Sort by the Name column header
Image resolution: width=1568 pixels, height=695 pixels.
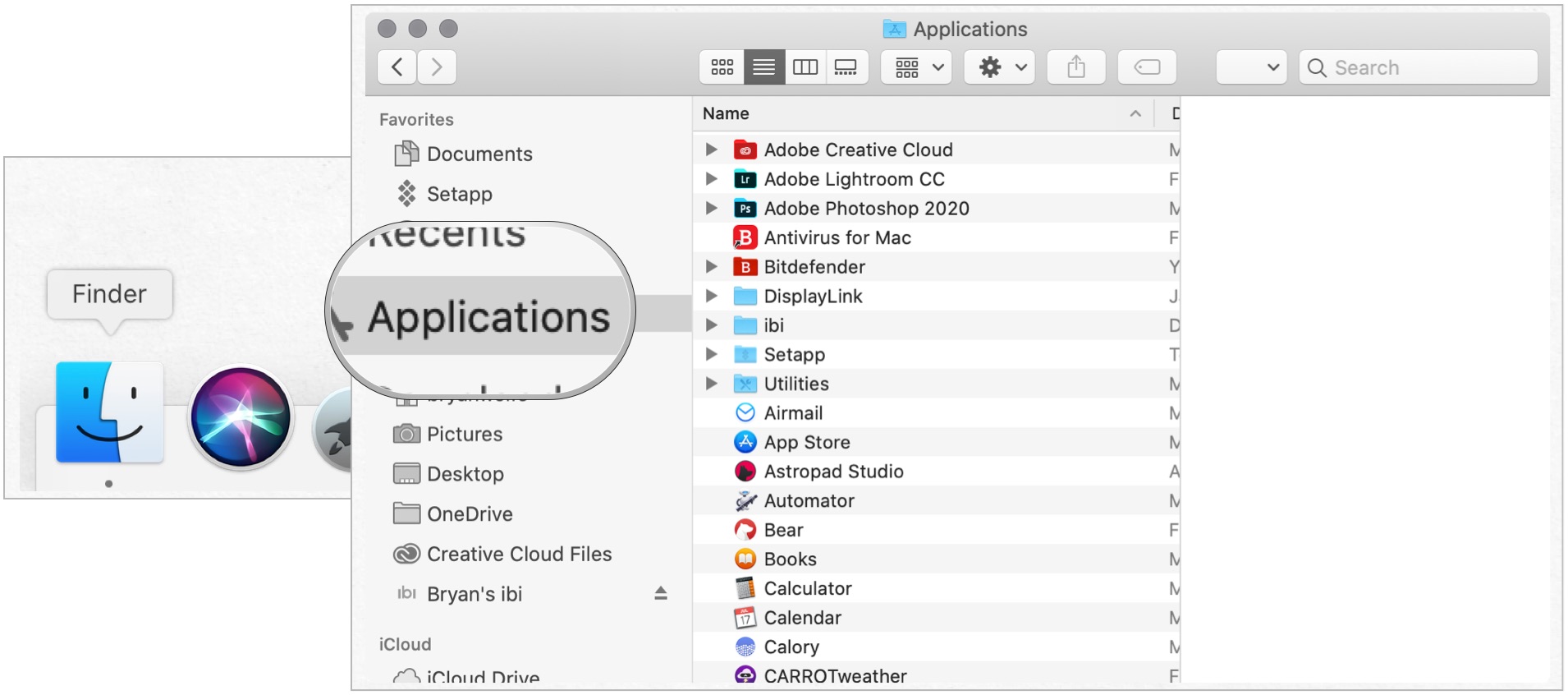click(923, 113)
